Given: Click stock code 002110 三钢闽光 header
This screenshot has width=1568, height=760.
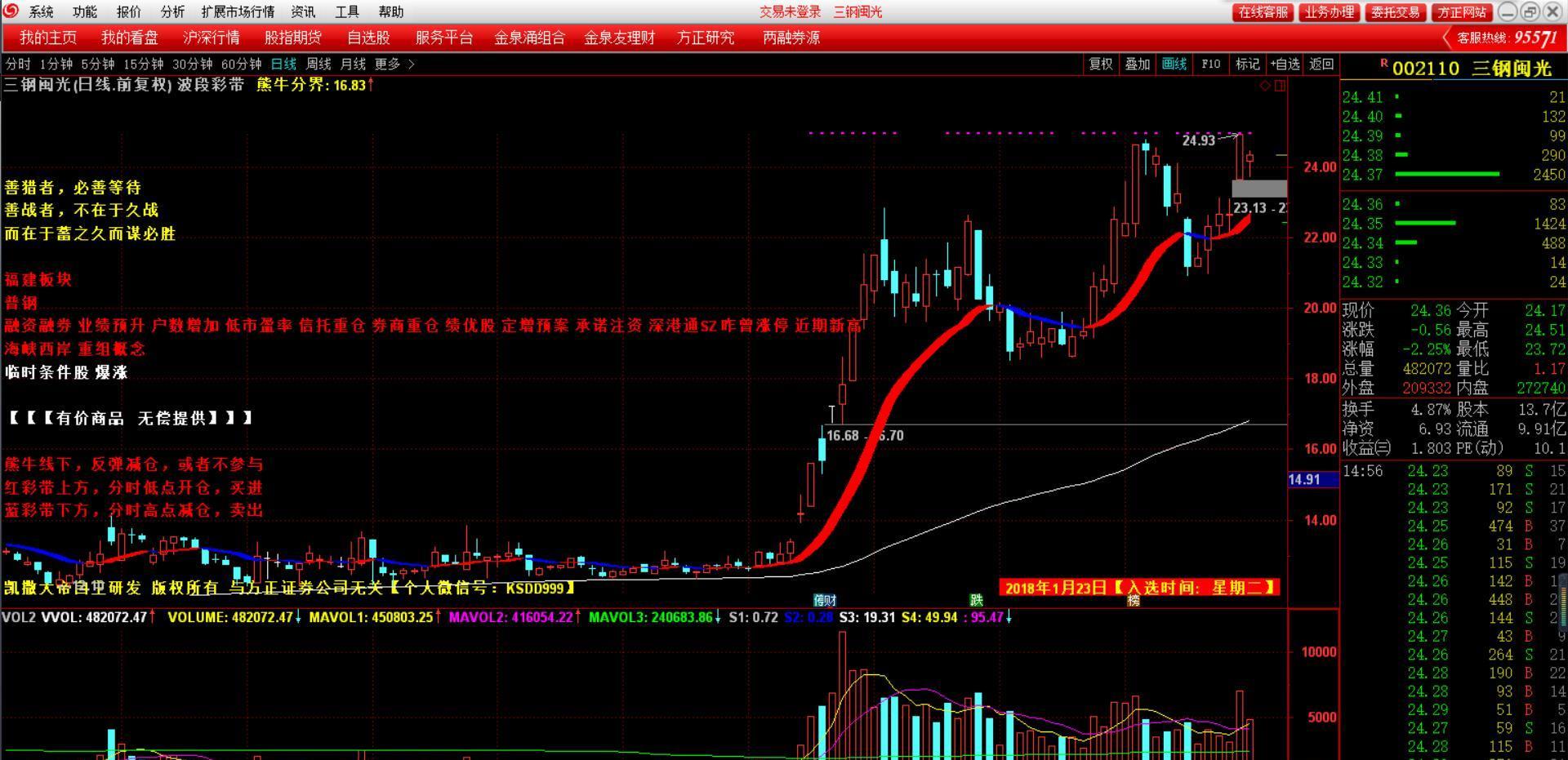Looking at the screenshot, I should point(1472,69).
